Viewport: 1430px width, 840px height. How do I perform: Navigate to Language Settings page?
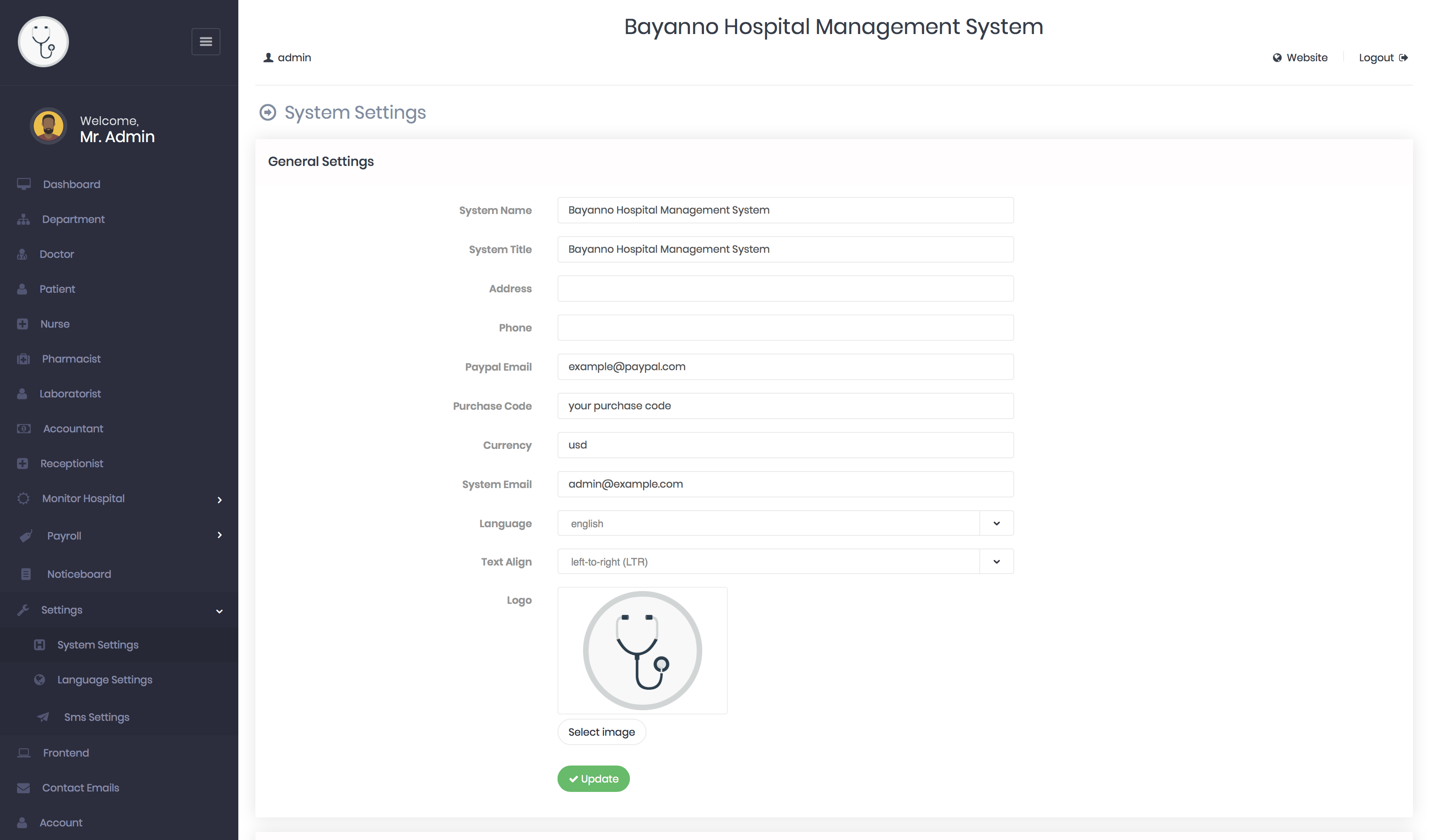pos(104,680)
